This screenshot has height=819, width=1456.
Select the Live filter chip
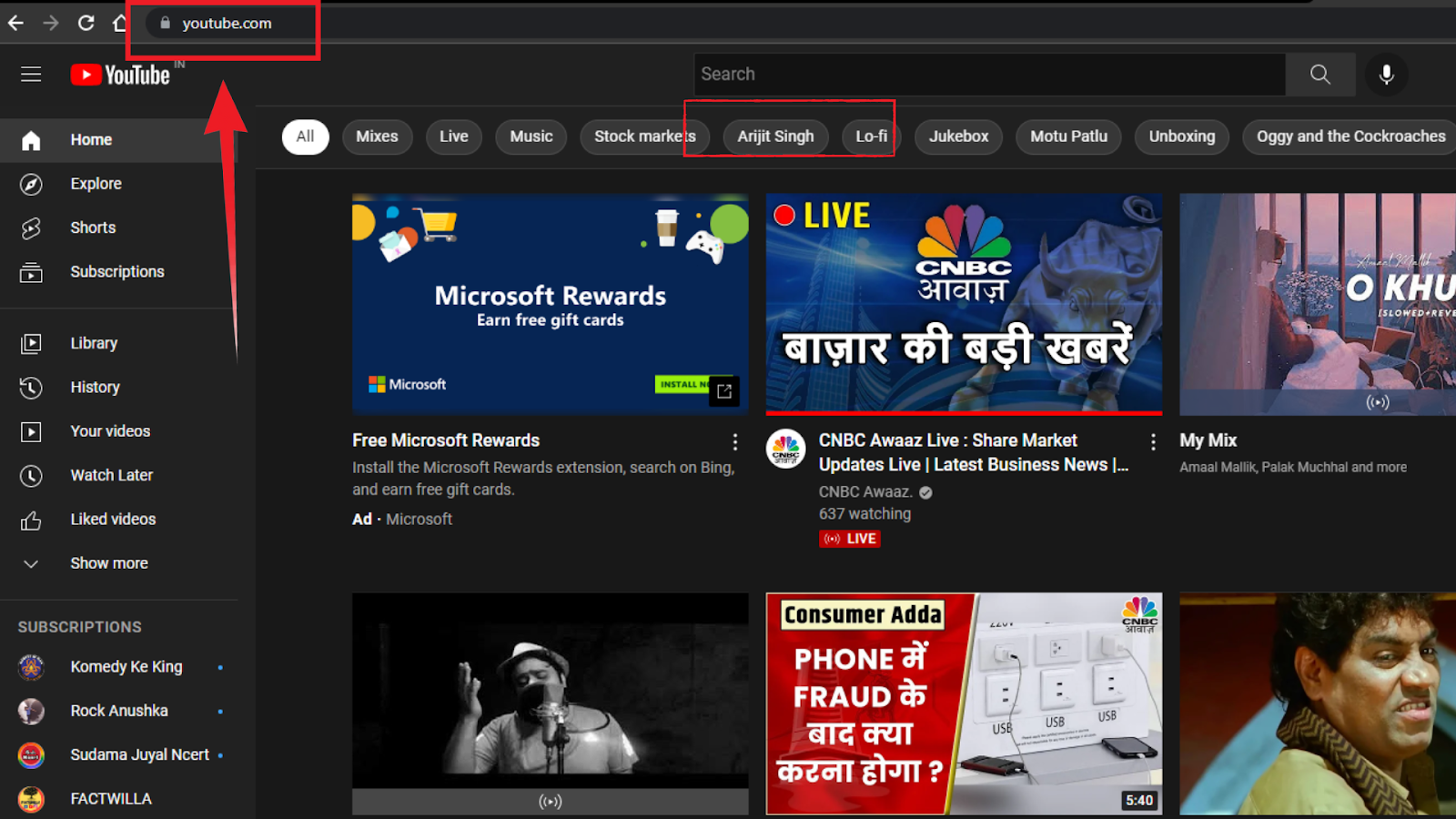(x=453, y=136)
